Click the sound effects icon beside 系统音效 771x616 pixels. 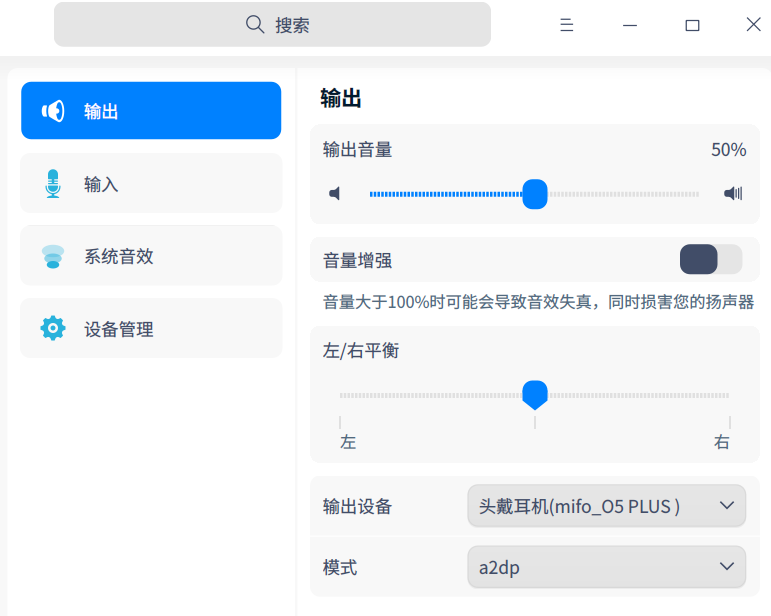coord(53,257)
